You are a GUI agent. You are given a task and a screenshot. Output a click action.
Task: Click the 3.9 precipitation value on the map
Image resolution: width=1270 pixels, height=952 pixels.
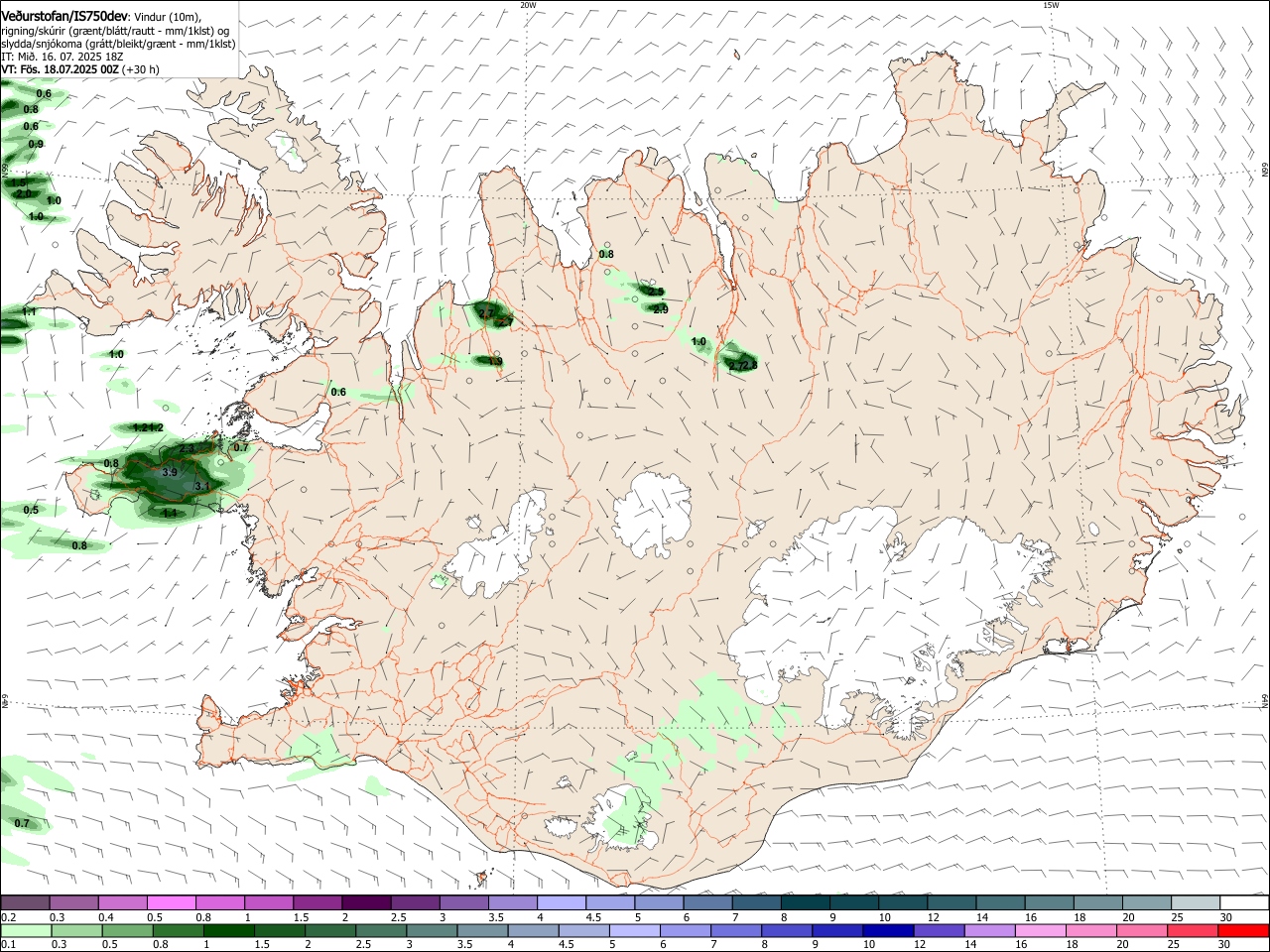pyautogui.click(x=169, y=473)
